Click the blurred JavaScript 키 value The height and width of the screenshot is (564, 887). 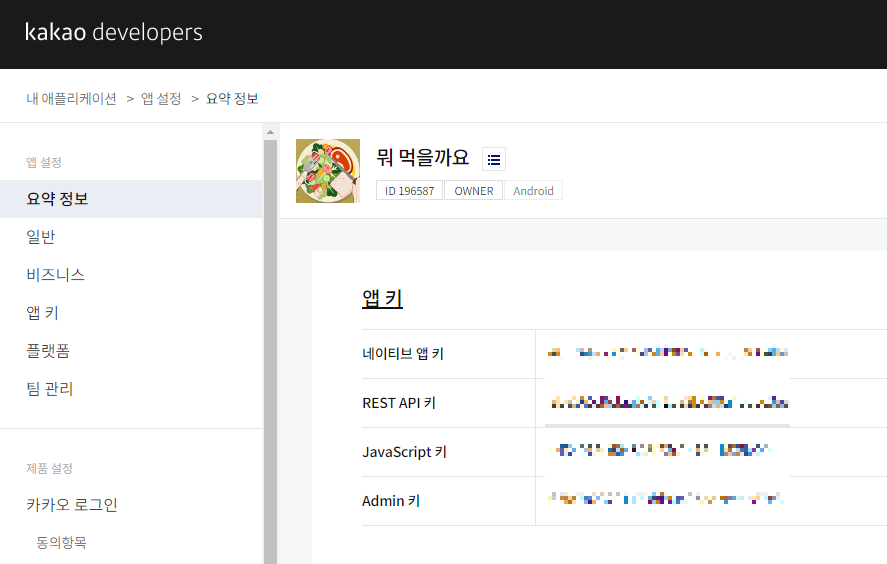pos(660,450)
